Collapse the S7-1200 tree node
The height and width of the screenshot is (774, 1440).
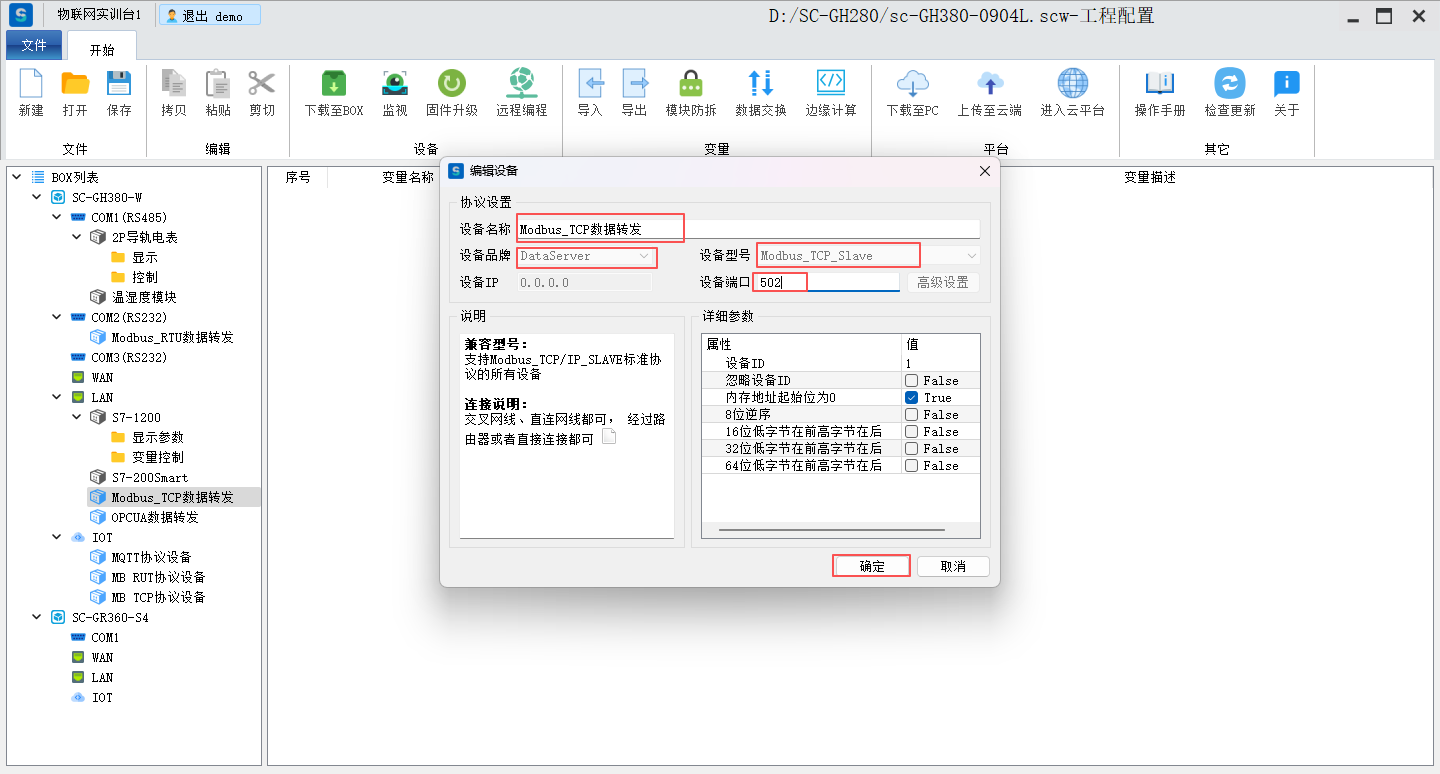[77, 417]
